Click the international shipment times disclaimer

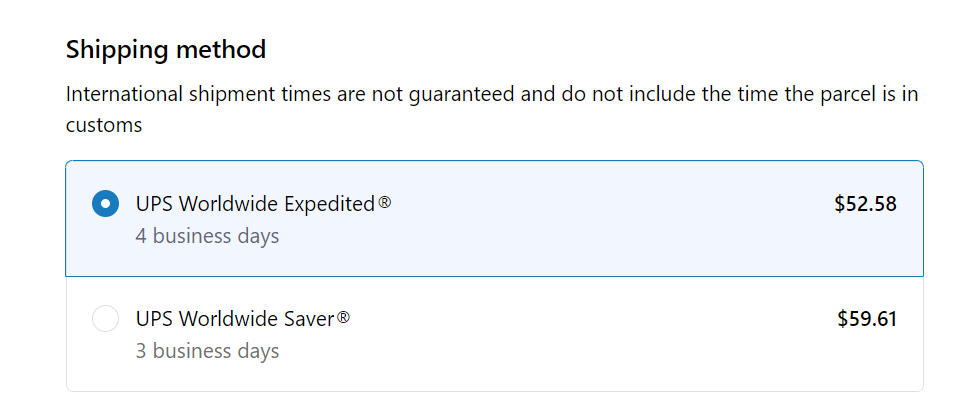tap(490, 95)
